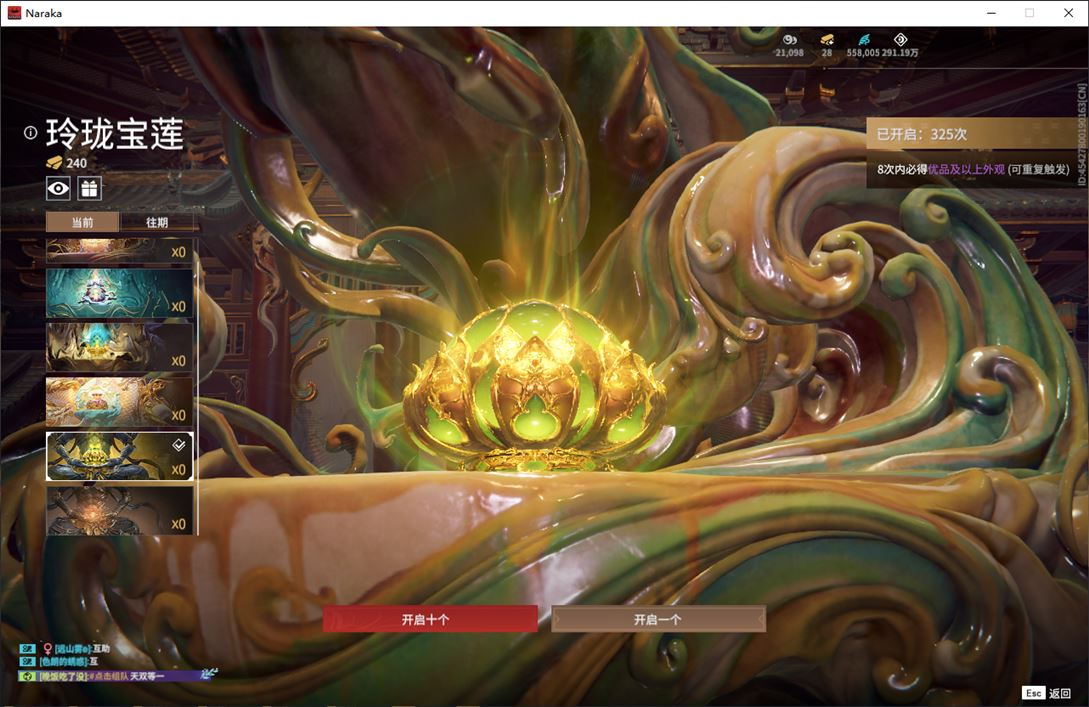This screenshot has width=1089, height=707.
Task: Select the highlighted yellow-green lotus chest thumbnail
Action: tap(119, 456)
